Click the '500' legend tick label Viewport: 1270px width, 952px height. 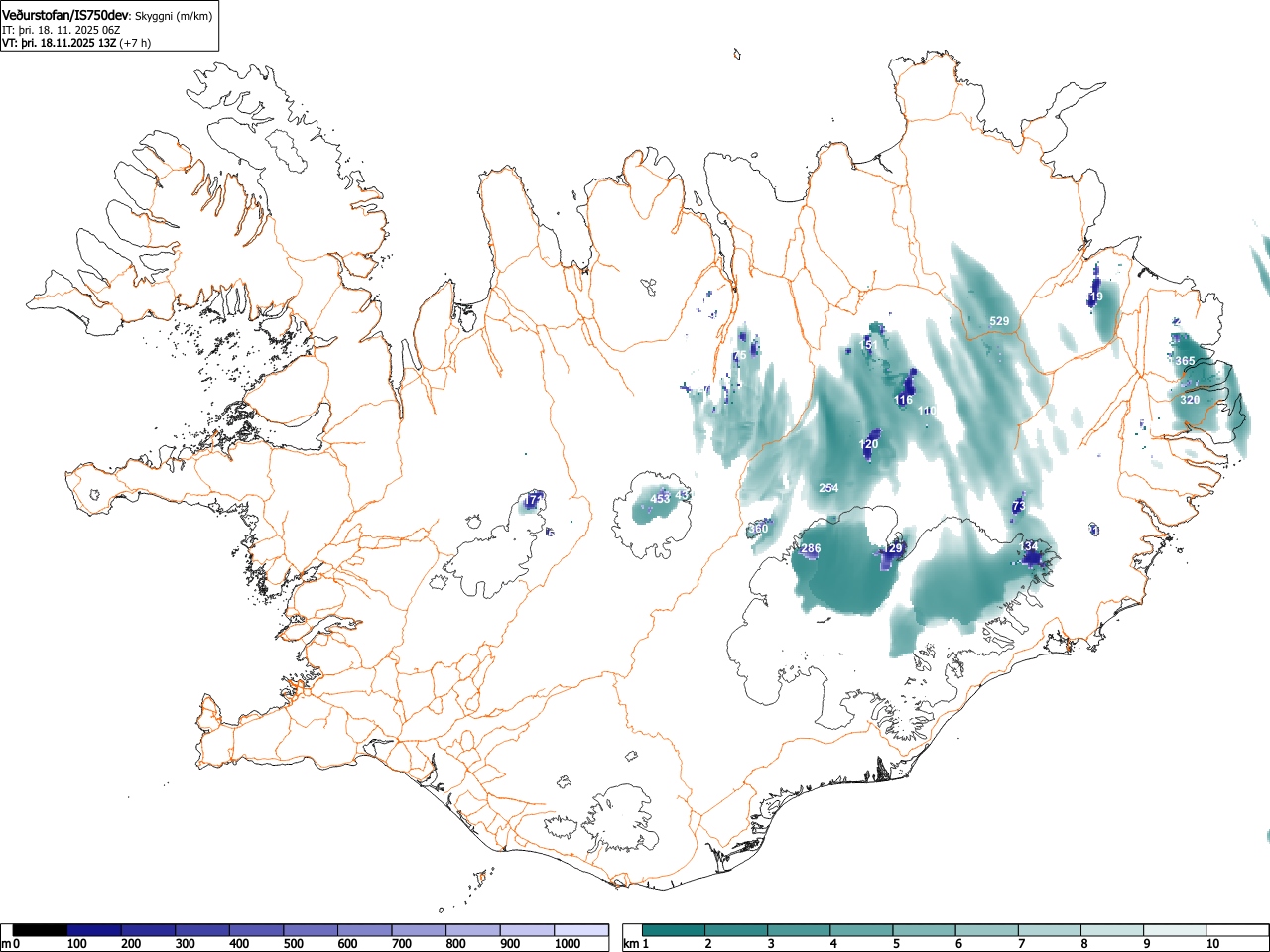(293, 944)
